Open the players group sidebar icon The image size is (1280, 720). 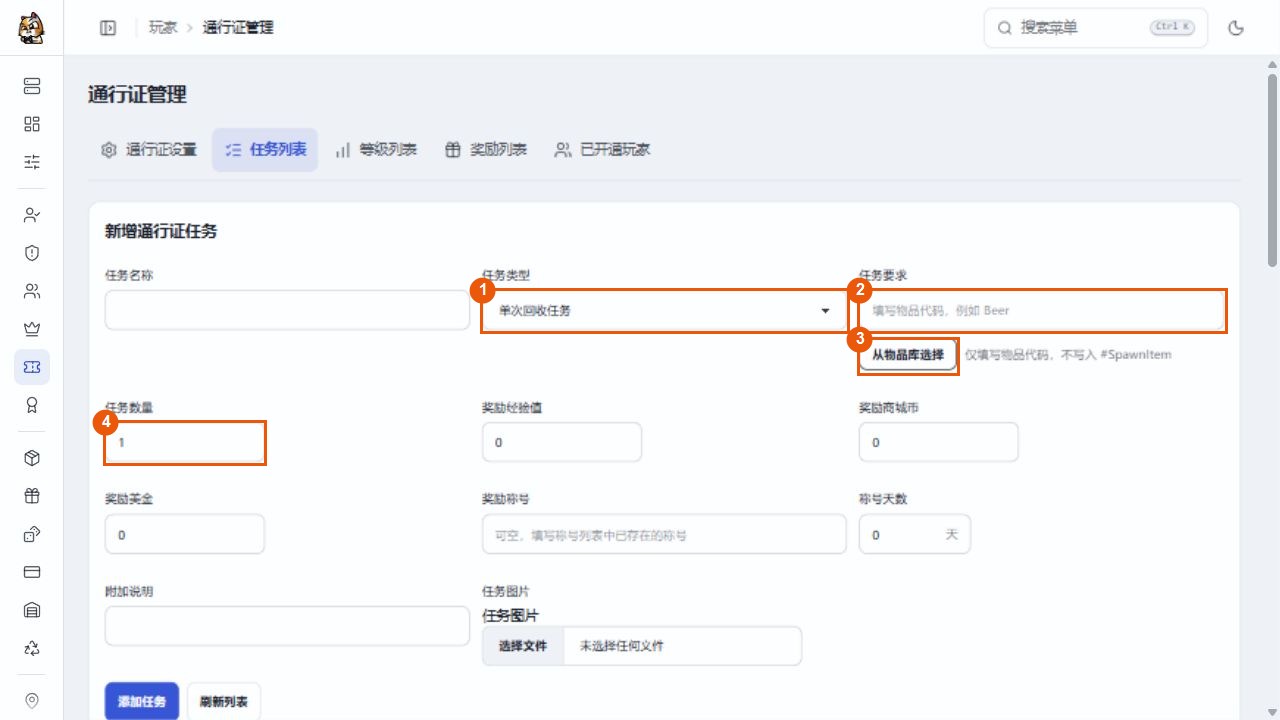click(x=32, y=291)
